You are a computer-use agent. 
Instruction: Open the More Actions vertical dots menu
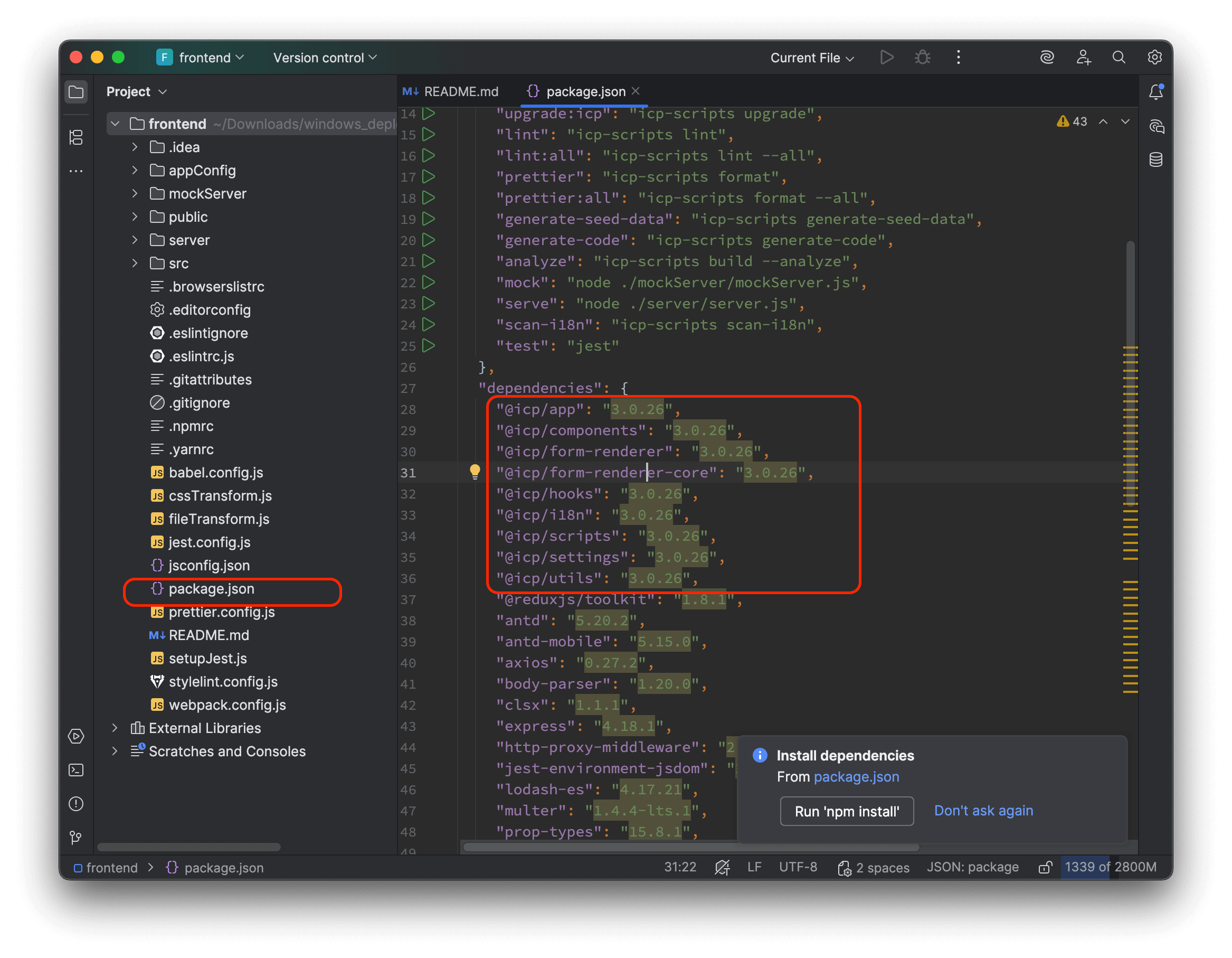pos(959,58)
